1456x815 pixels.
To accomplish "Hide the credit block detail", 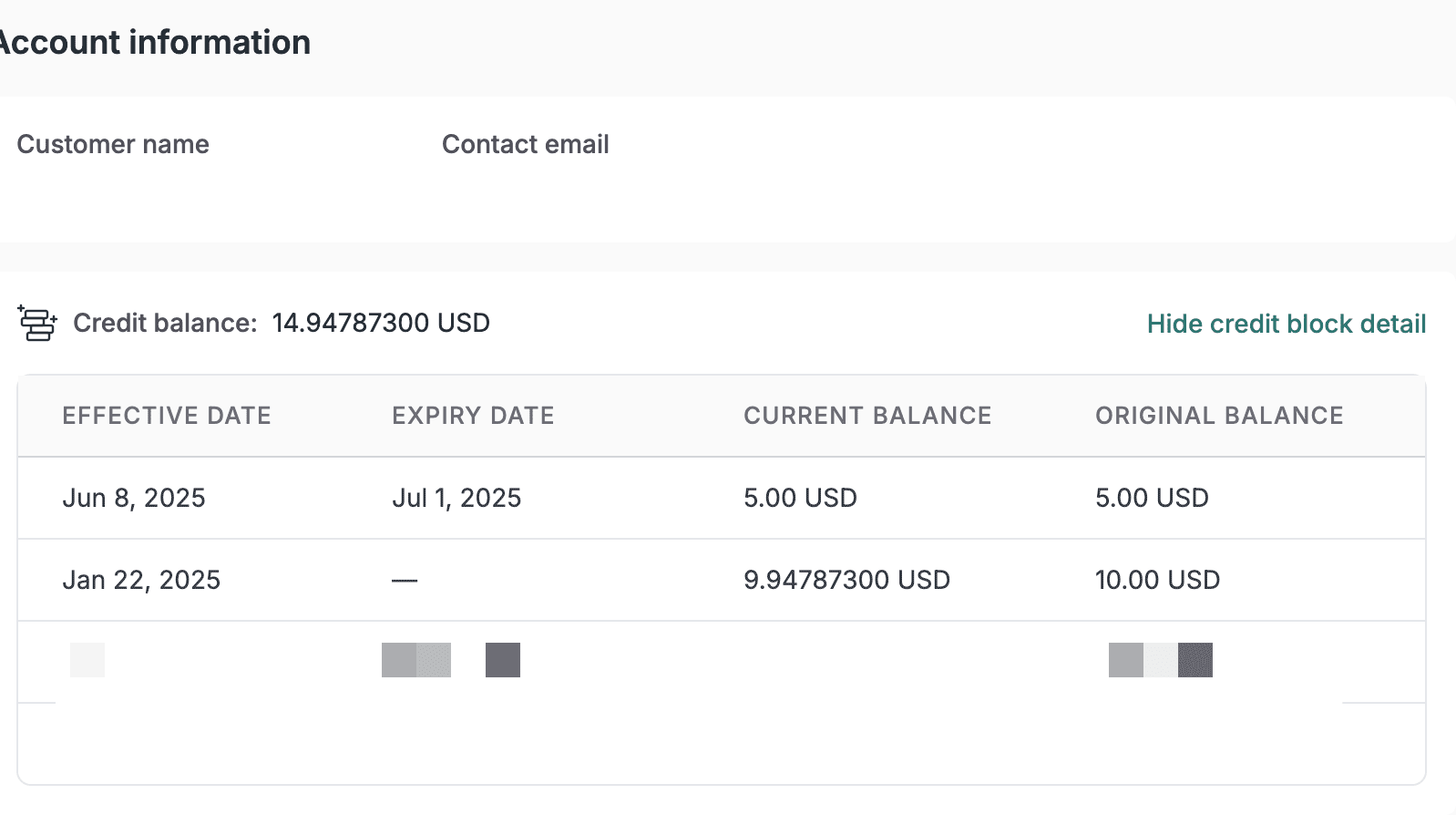I will (1286, 324).
